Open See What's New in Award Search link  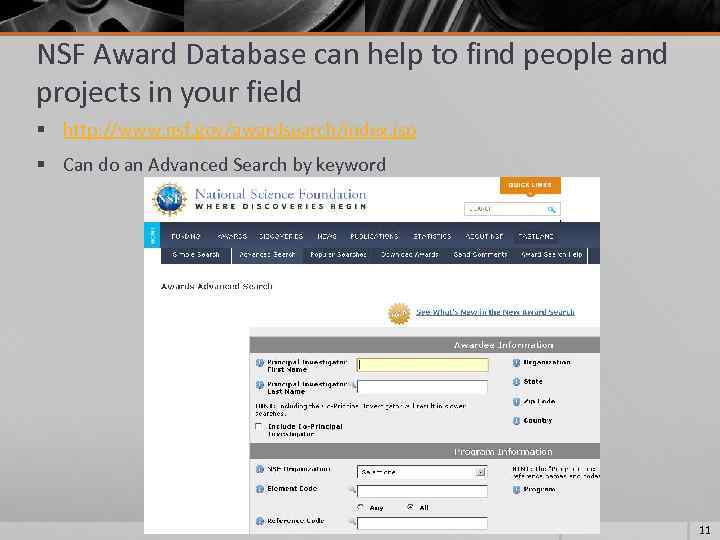[495, 312]
